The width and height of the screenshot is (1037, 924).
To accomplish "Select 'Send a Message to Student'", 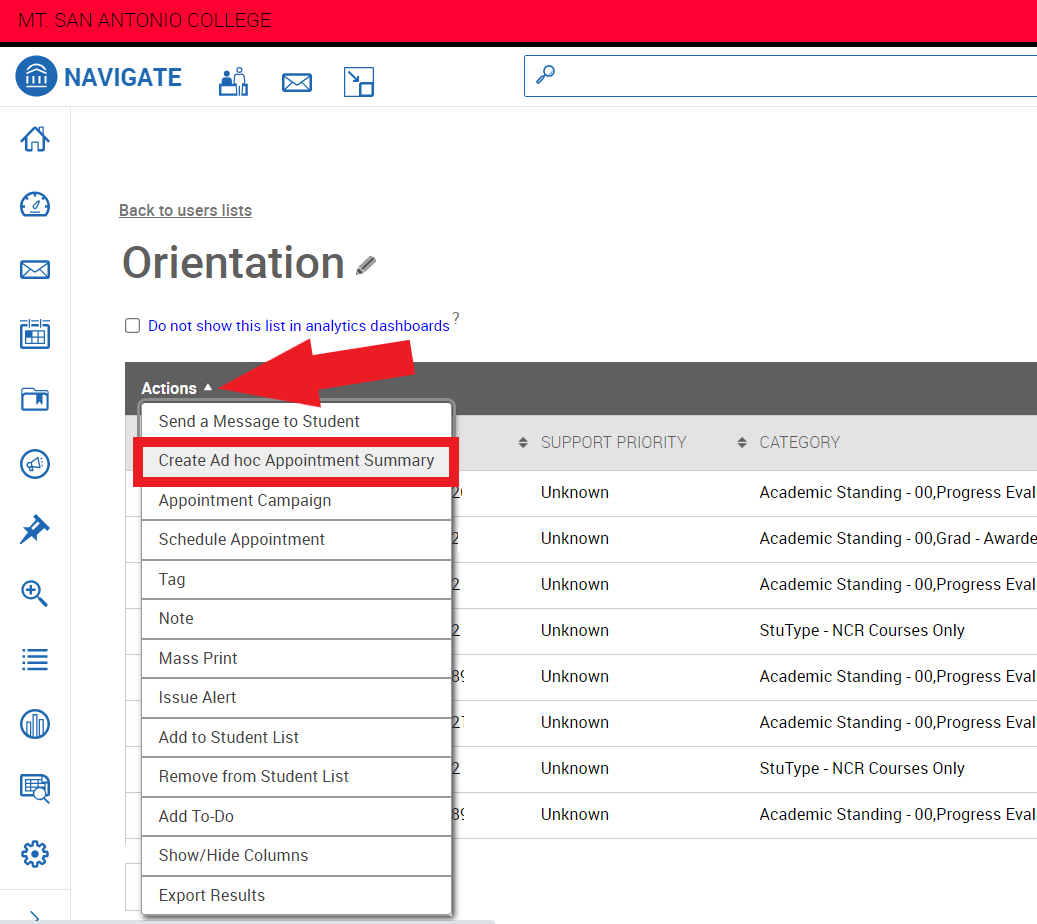I will [x=296, y=421].
